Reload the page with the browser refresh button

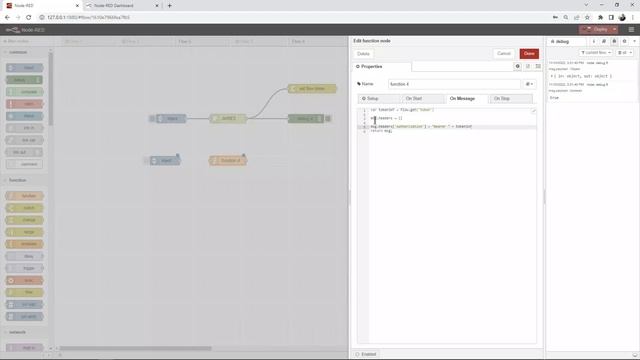point(28,18)
